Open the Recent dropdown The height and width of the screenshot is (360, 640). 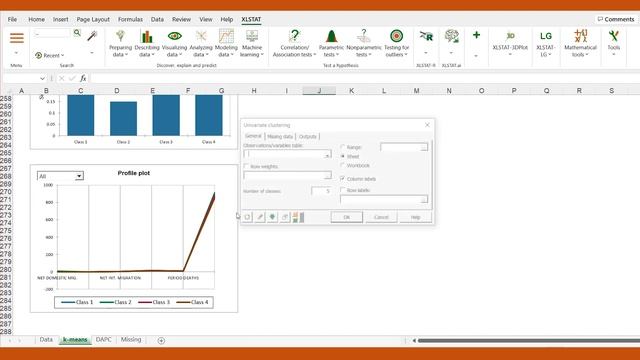50,55
